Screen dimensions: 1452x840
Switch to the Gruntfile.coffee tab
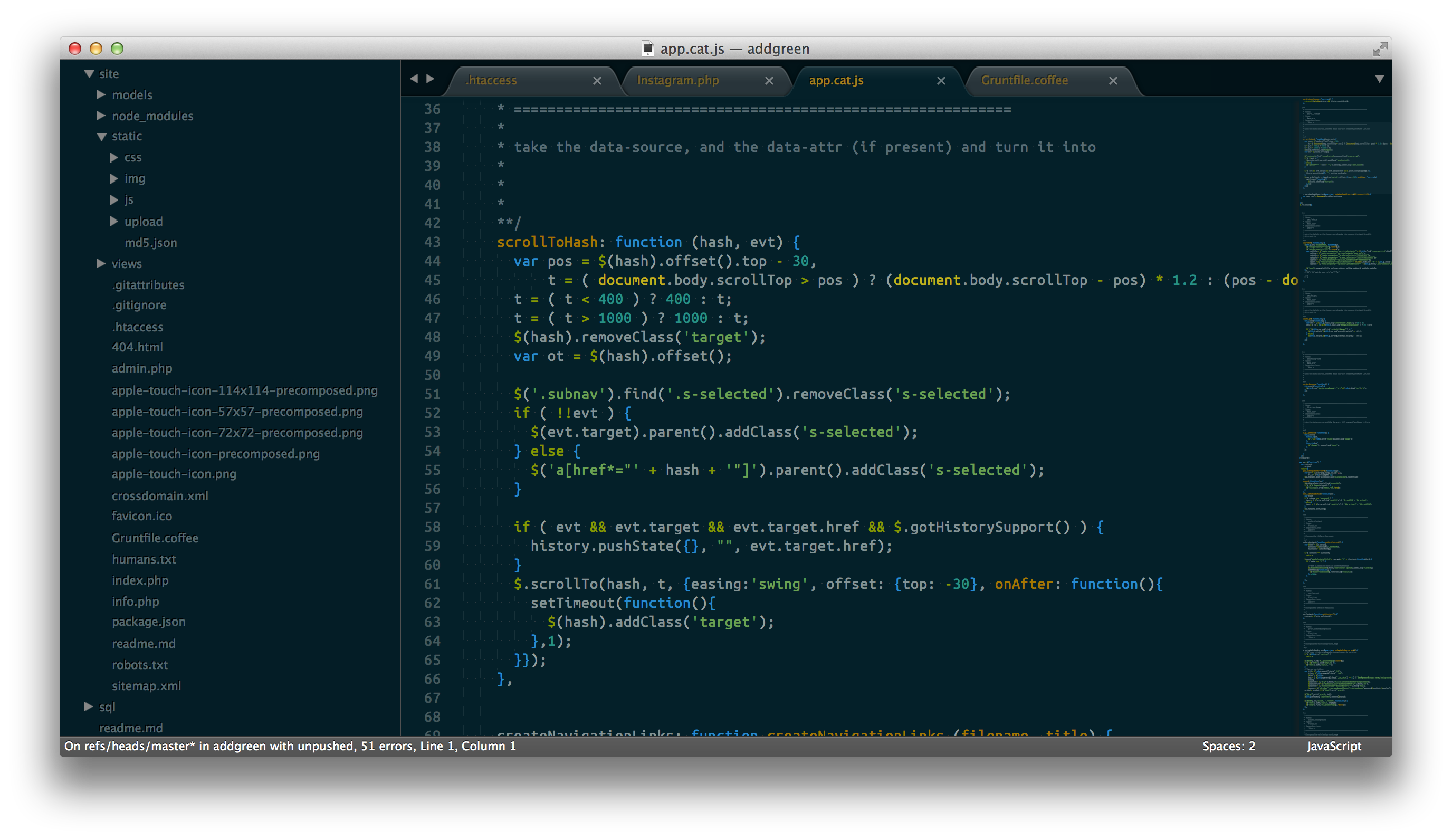tap(1024, 81)
